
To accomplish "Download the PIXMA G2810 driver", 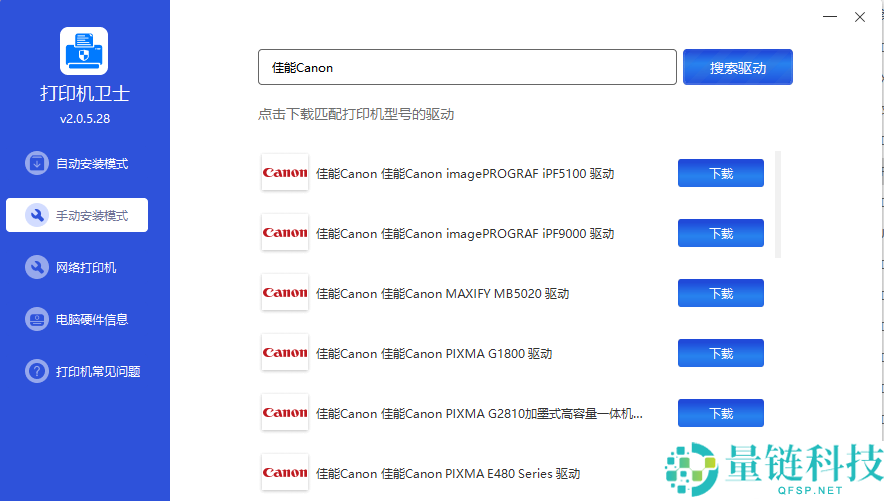I will 721,413.
